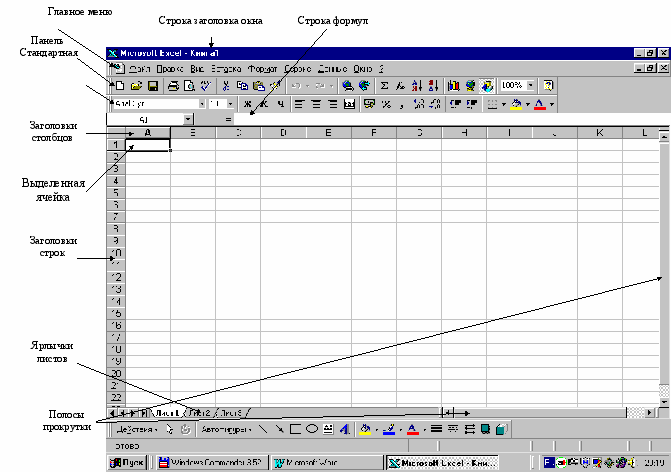Print the sheet with the printer icon
The height and width of the screenshot is (472, 671).
click(x=173, y=86)
